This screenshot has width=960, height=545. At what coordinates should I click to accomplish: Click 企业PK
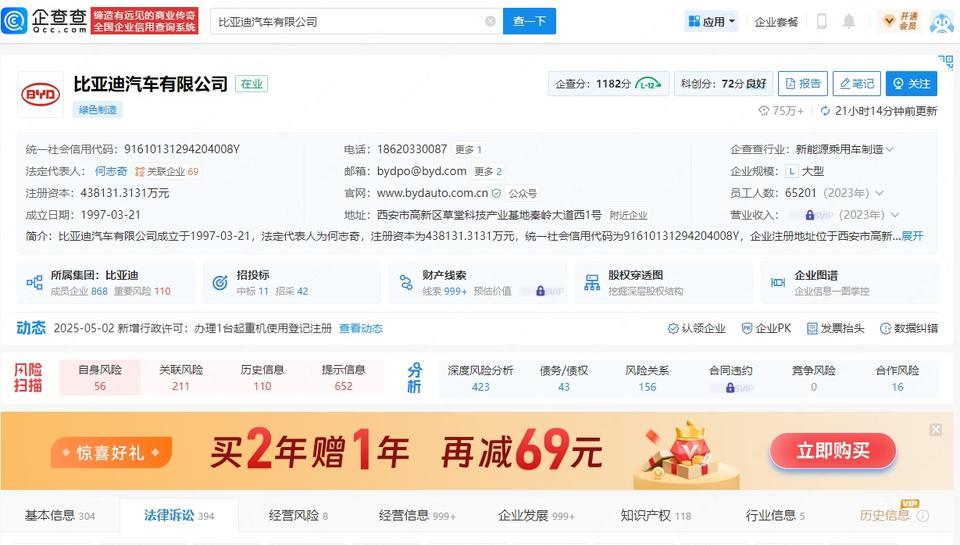766,329
